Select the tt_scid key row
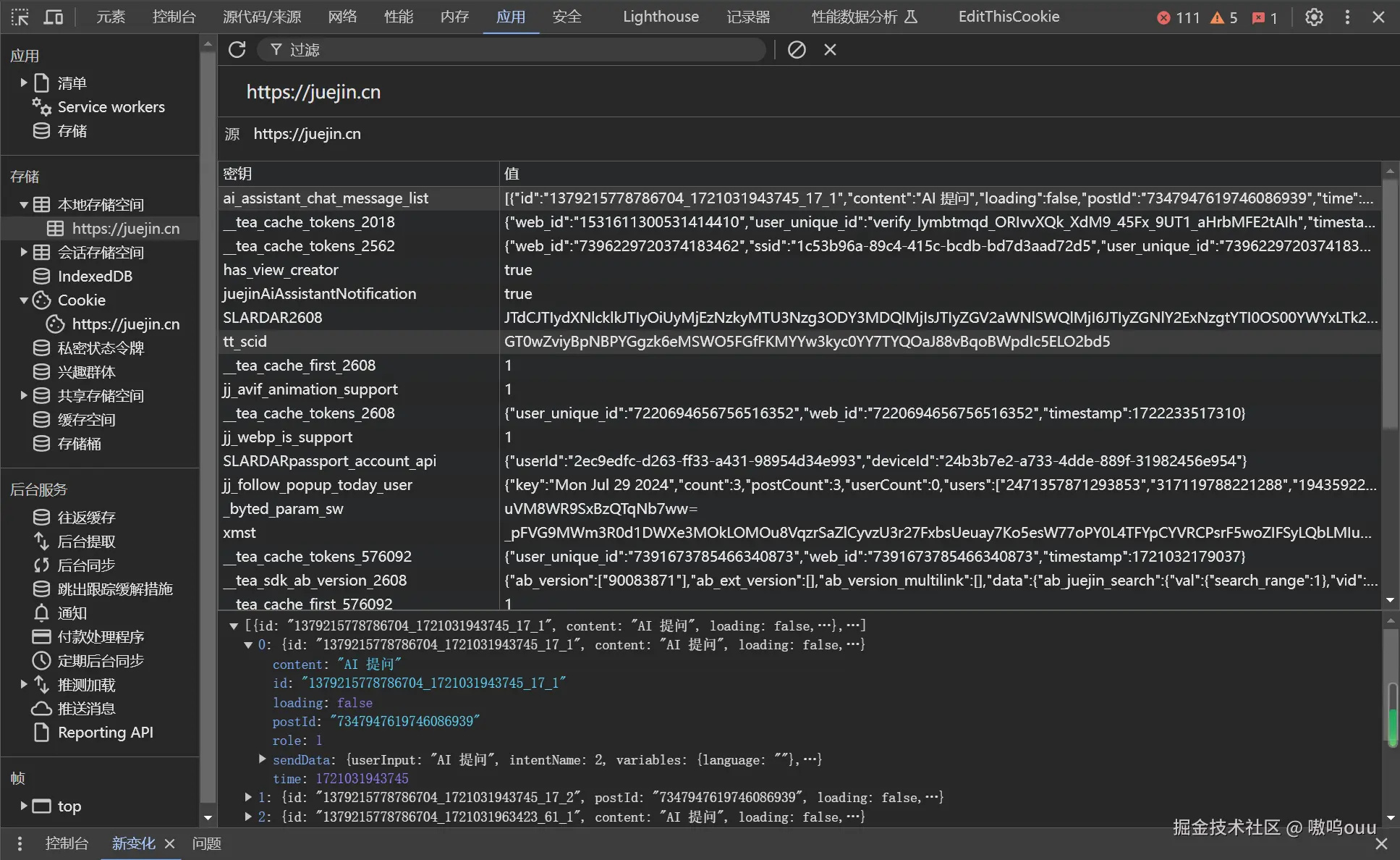 click(245, 342)
